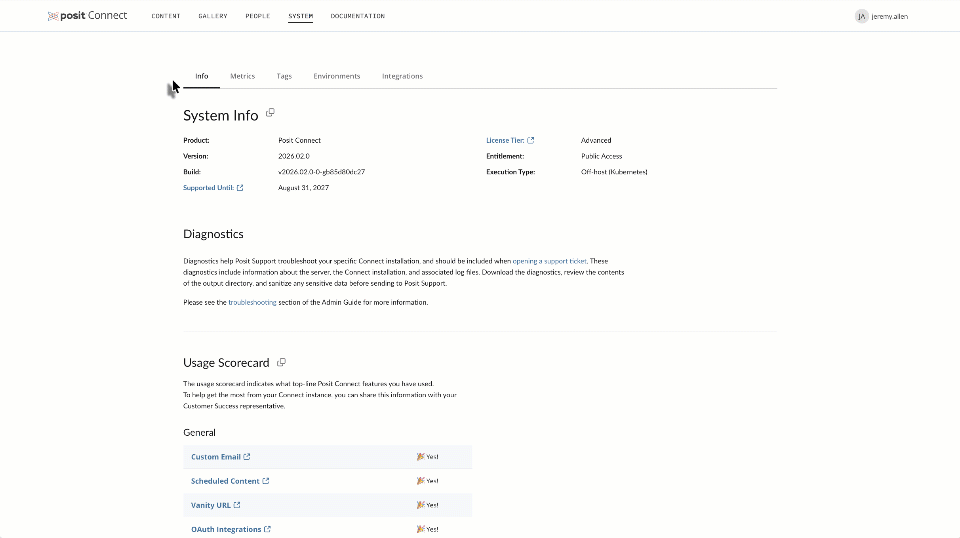The height and width of the screenshot is (538, 960).
Task: Click the Usage Scorecard heading
Action: pyautogui.click(x=226, y=363)
